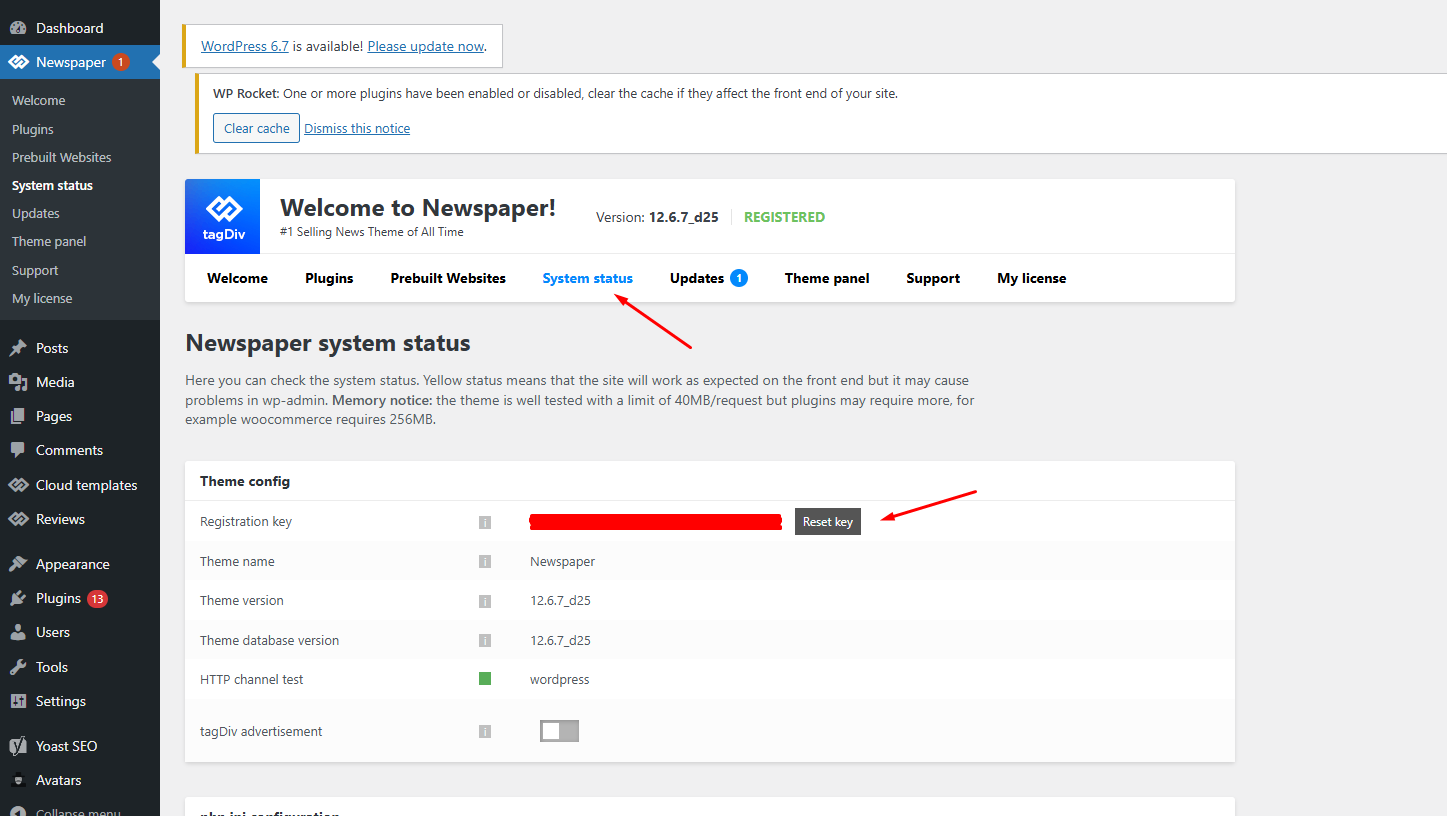
Task: Click info icon next to Registration key
Action: (485, 522)
